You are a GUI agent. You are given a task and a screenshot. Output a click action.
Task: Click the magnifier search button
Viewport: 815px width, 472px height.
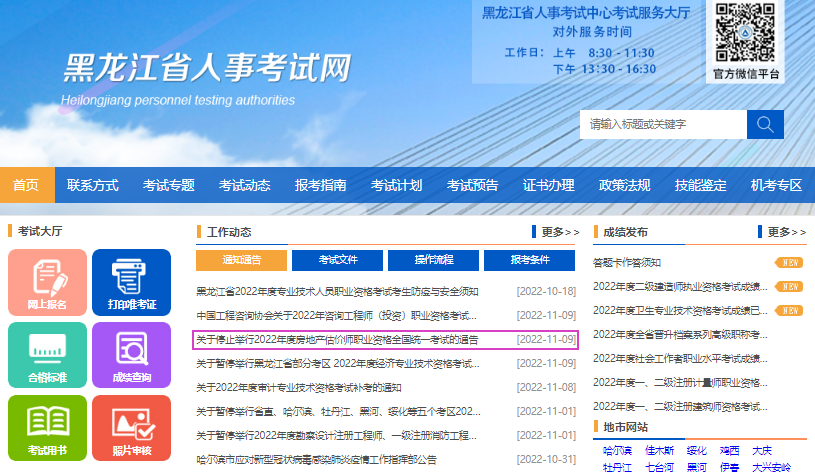tap(765, 124)
